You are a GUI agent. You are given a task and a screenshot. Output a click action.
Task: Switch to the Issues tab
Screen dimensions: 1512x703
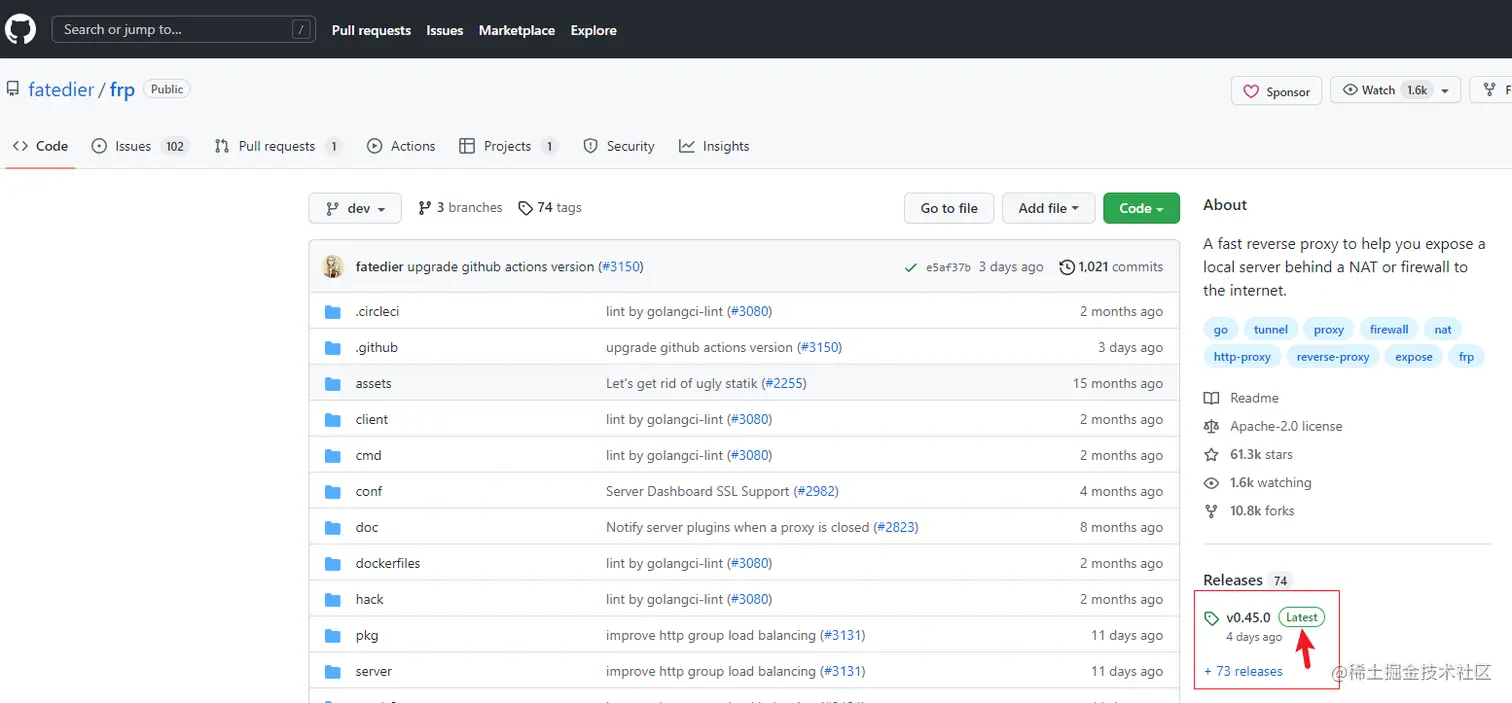tap(133, 146)
